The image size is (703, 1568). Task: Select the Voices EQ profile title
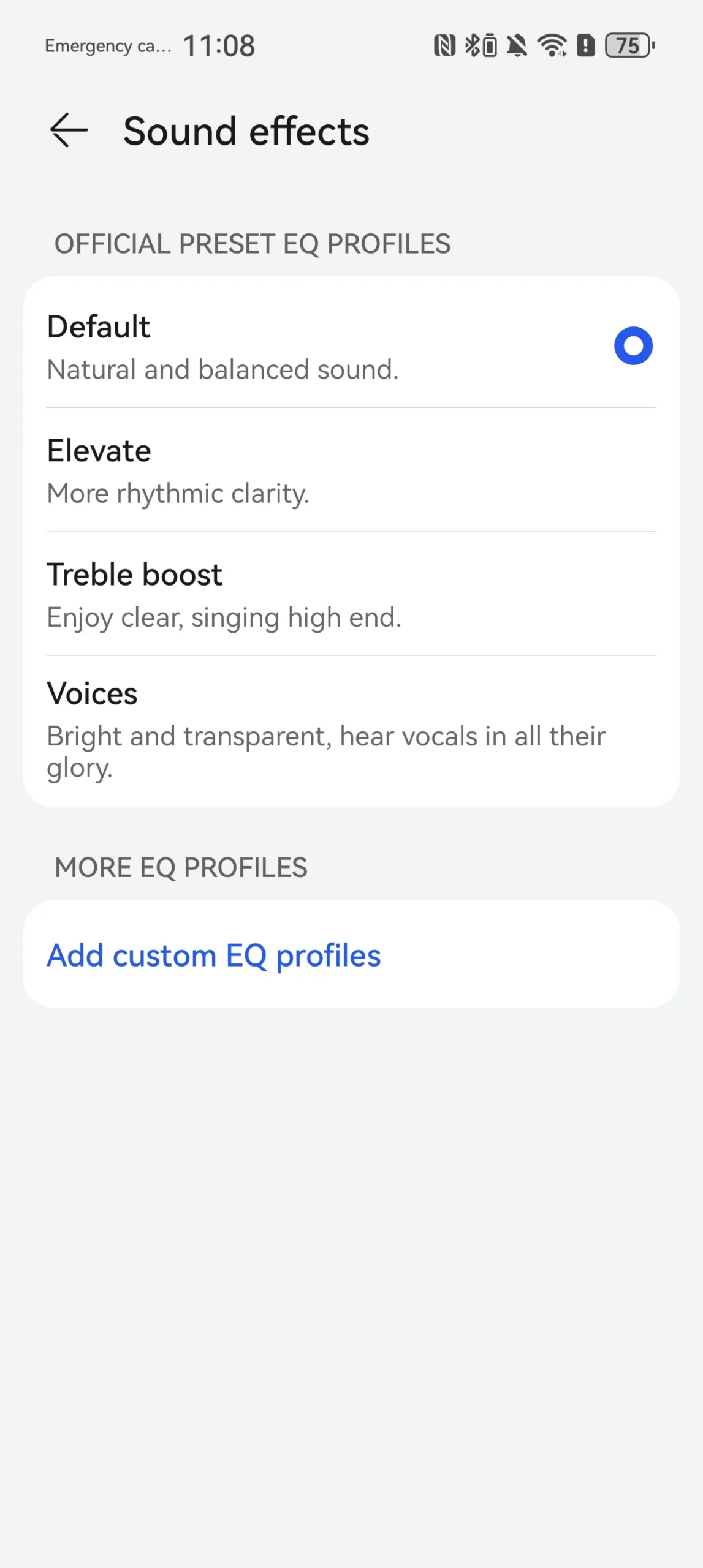[92, 693]
